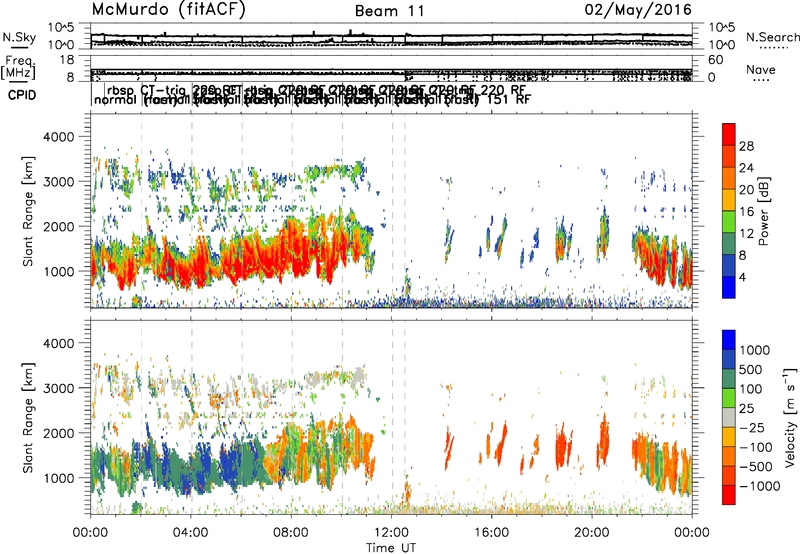Click the '18' frequency axis tick

click(67, 60)
